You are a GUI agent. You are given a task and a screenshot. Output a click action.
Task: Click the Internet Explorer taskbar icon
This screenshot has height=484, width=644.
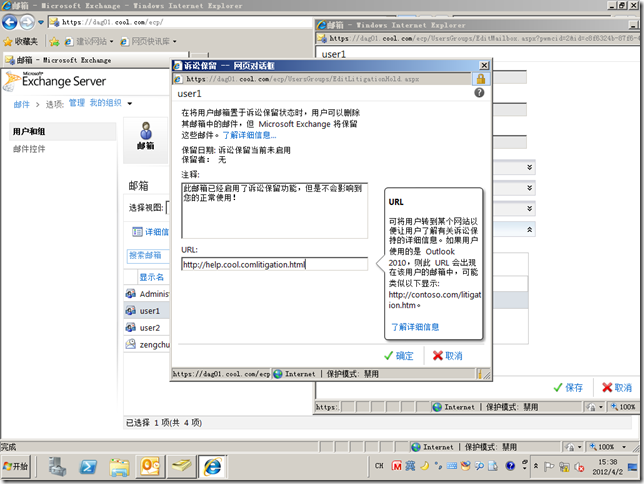coord(211,466)
